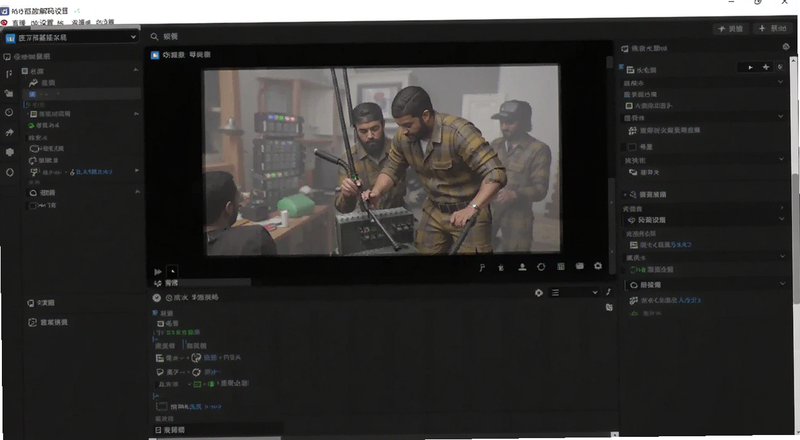The height and width of the screenshot is (440, 800).
Task: Click the blue link in the right panel middle
Action: (x=681, y=245)
